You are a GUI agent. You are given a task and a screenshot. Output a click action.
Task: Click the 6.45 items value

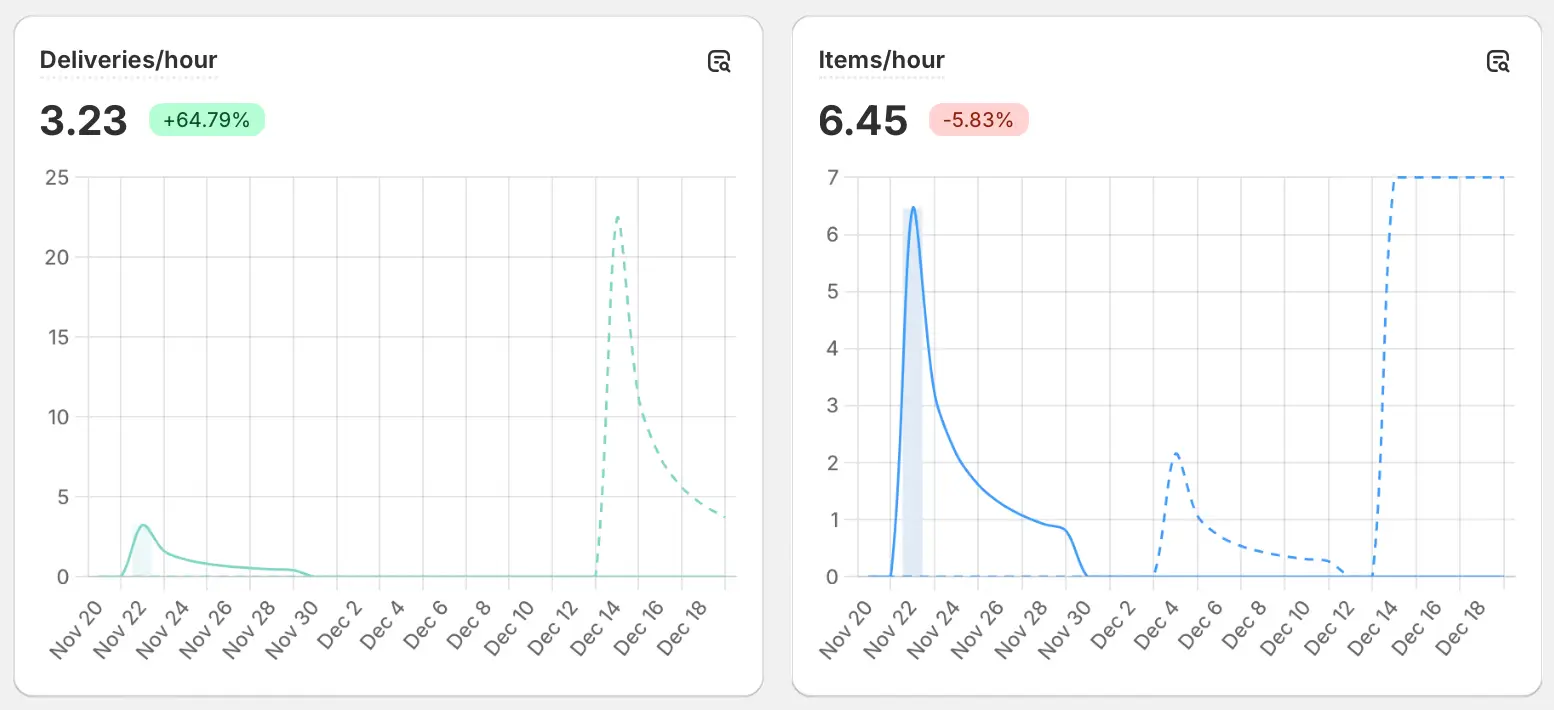(863, 121)
